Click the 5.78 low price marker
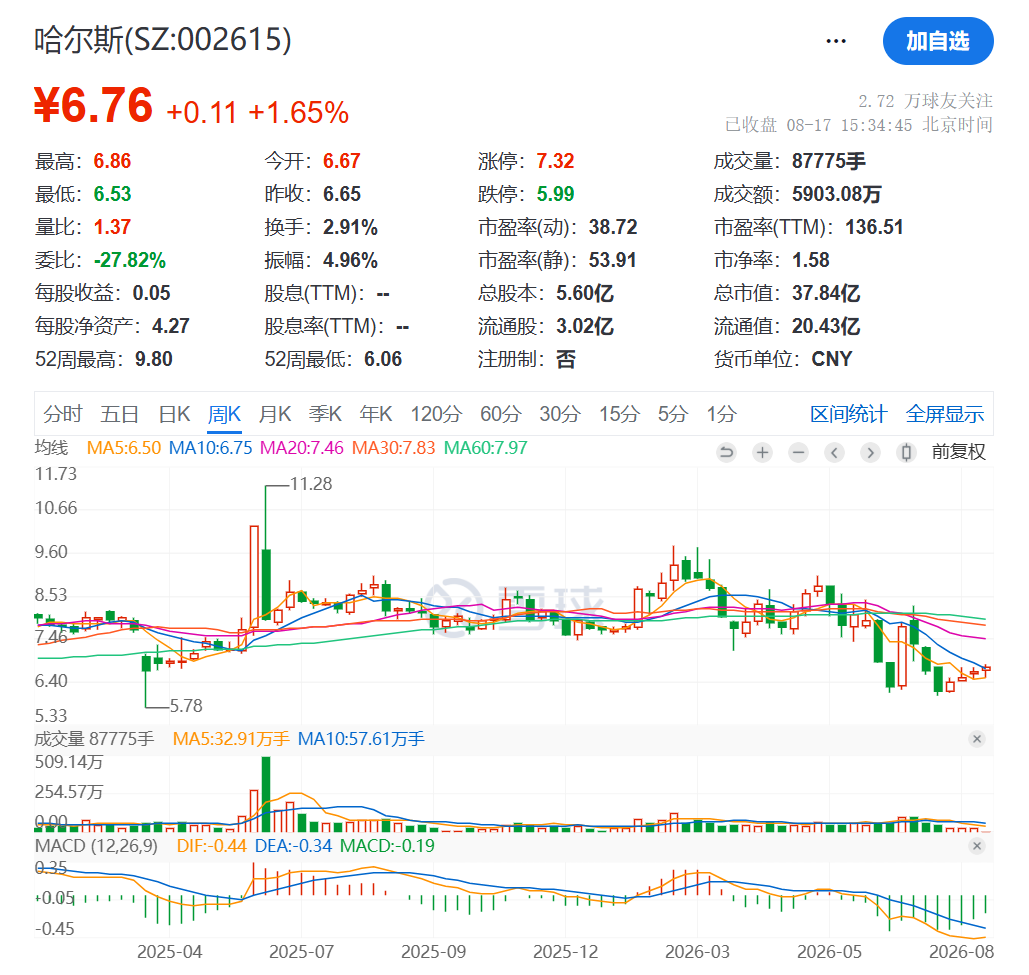The width and height of the screenshot is (1029, 975). coord(186,706)
